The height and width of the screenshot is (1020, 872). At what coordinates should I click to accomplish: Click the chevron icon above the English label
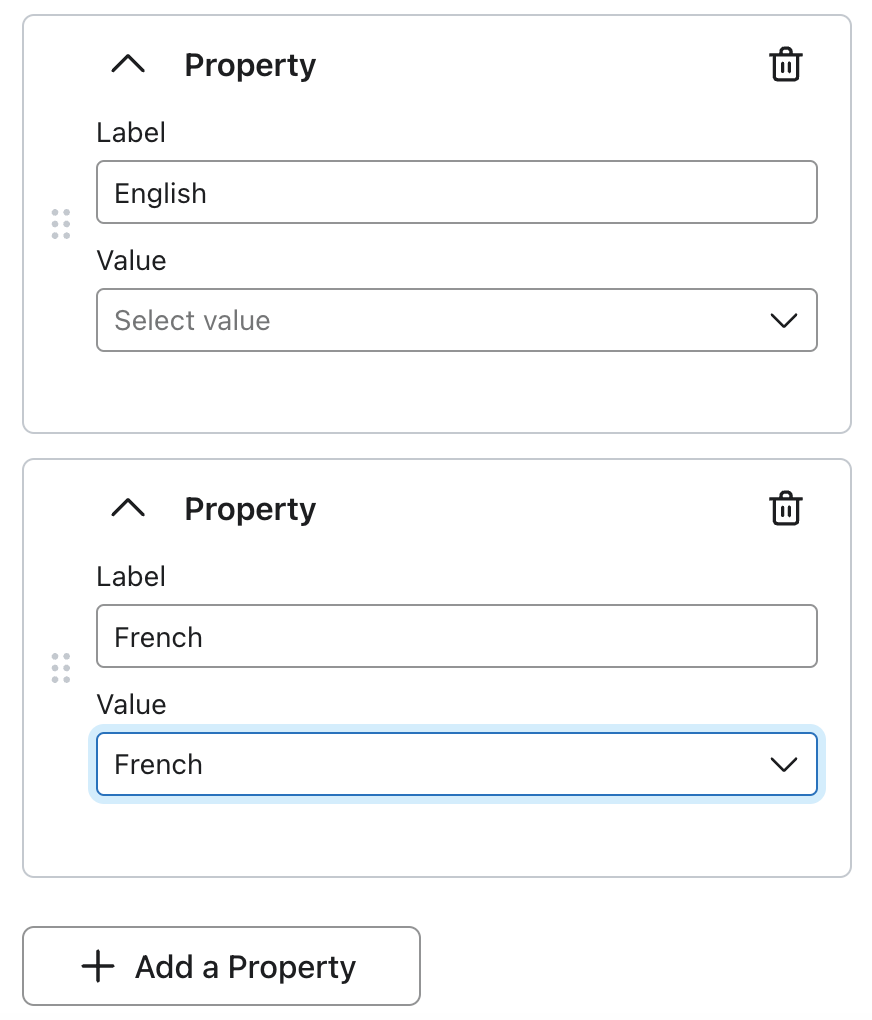[127, 63]
